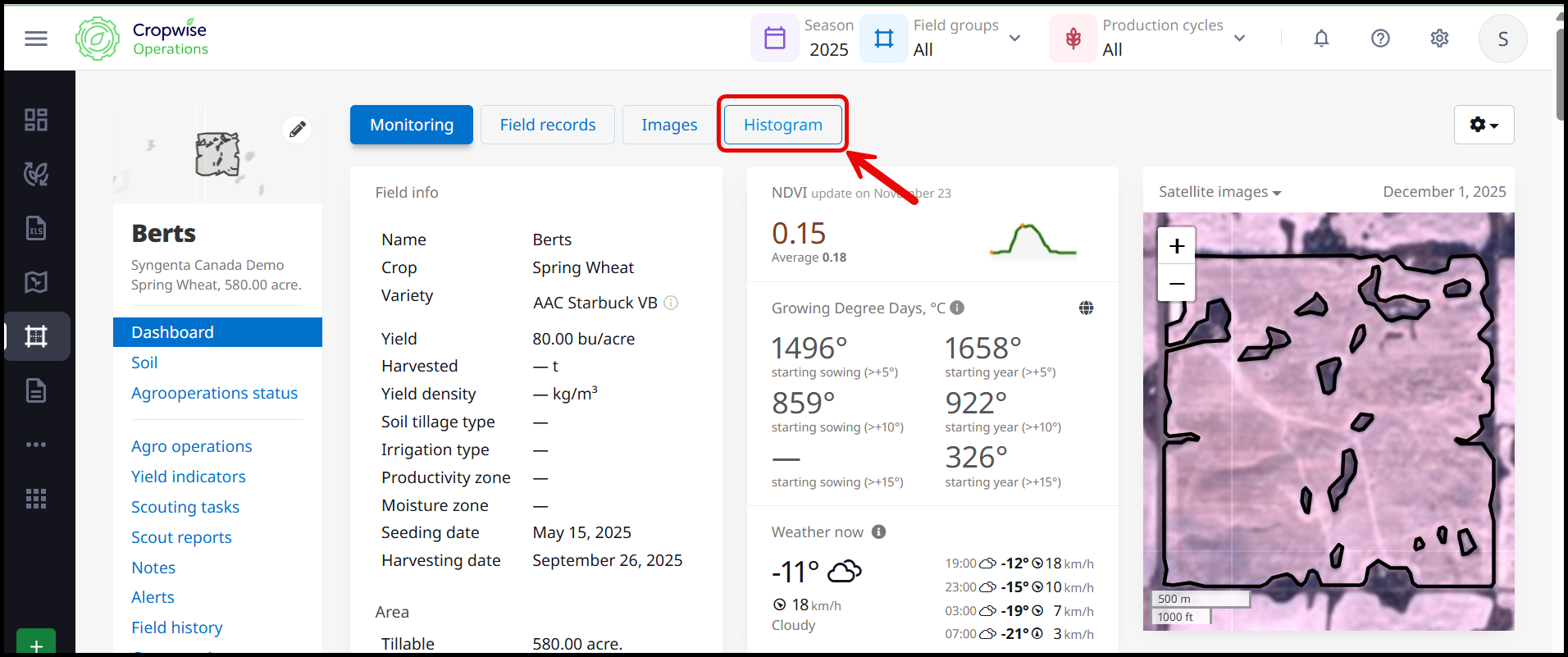The width and height of the screenshot is (1568, 657).
Task: Click the XLS reports sidebar icon
Action: coord(36,228)
